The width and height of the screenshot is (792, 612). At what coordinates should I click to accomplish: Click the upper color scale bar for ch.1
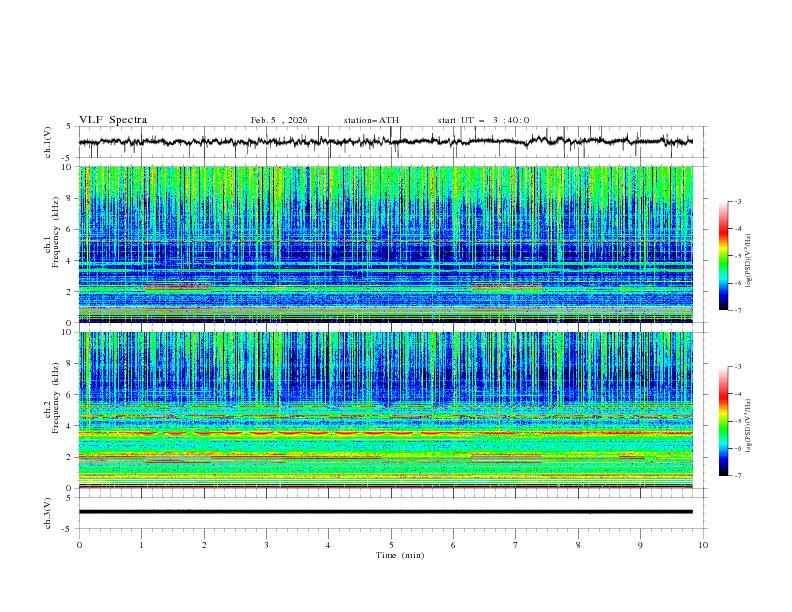click(x=723, y=256)
